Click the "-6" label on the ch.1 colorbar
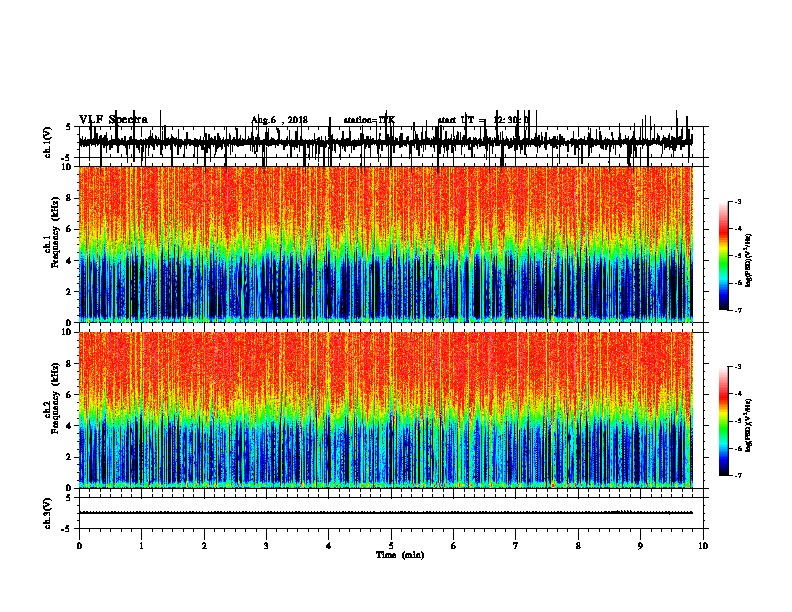 click(738, 283)
